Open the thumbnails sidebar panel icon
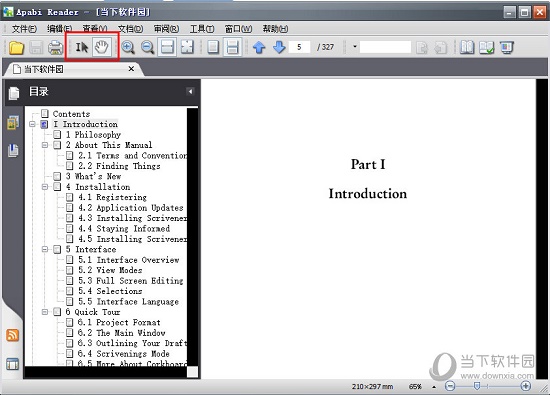This screenshot has width=550, height=395. coord(13,122)
